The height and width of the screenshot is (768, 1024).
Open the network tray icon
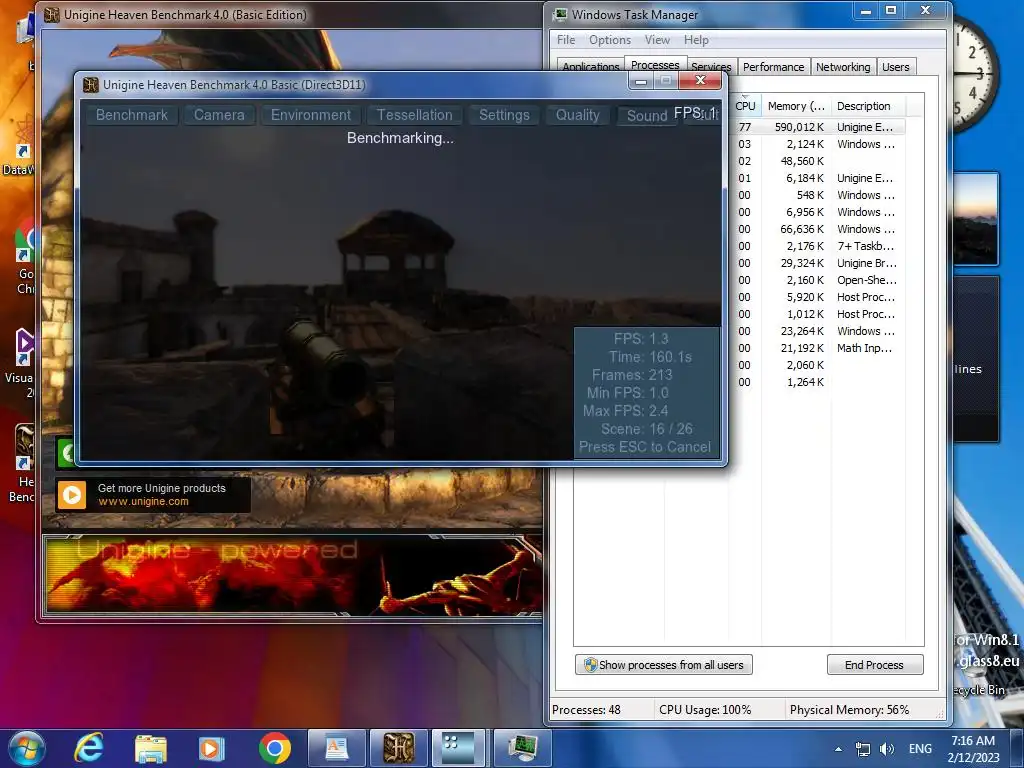pyautogui.click(x=863, y=749)
